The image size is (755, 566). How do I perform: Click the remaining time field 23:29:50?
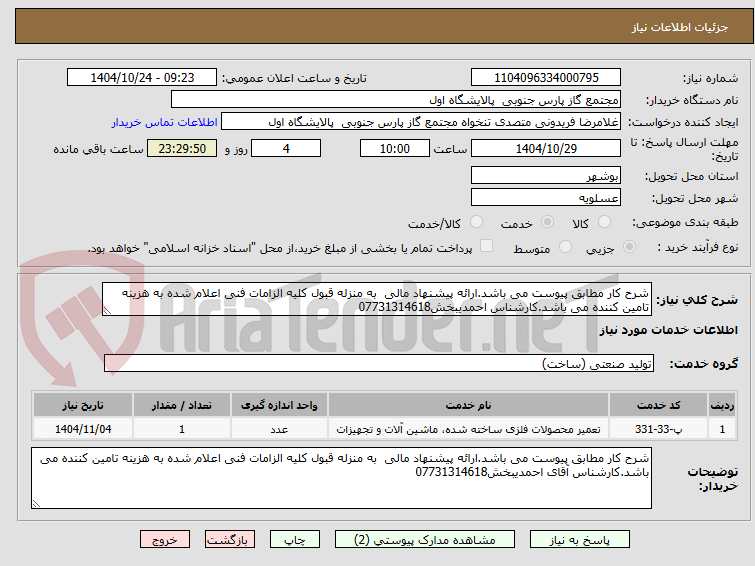(182, 148)
